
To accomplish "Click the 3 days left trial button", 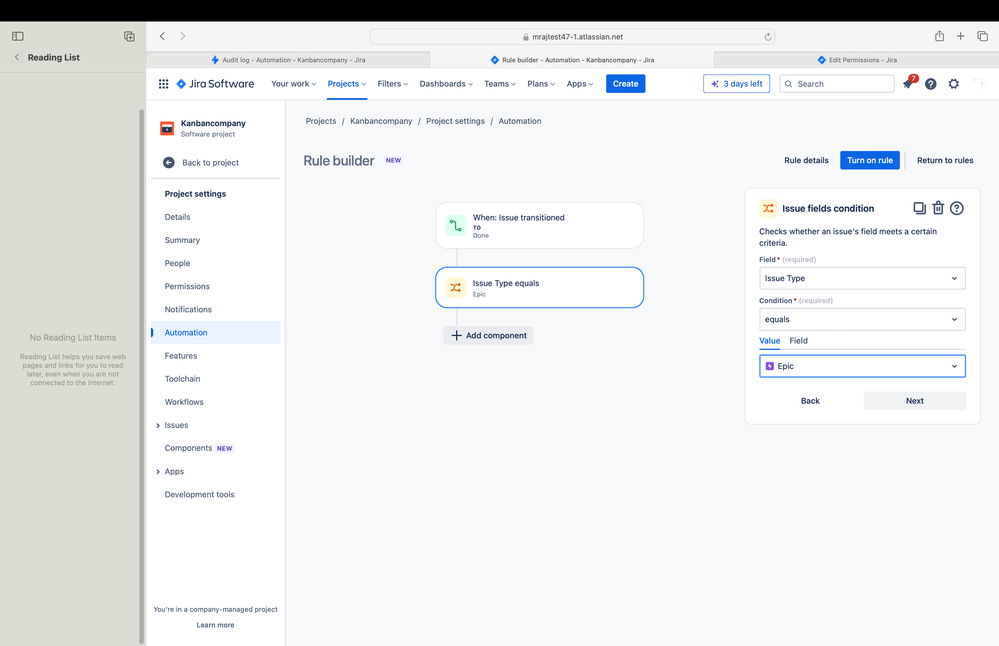I will coord(737,84).
